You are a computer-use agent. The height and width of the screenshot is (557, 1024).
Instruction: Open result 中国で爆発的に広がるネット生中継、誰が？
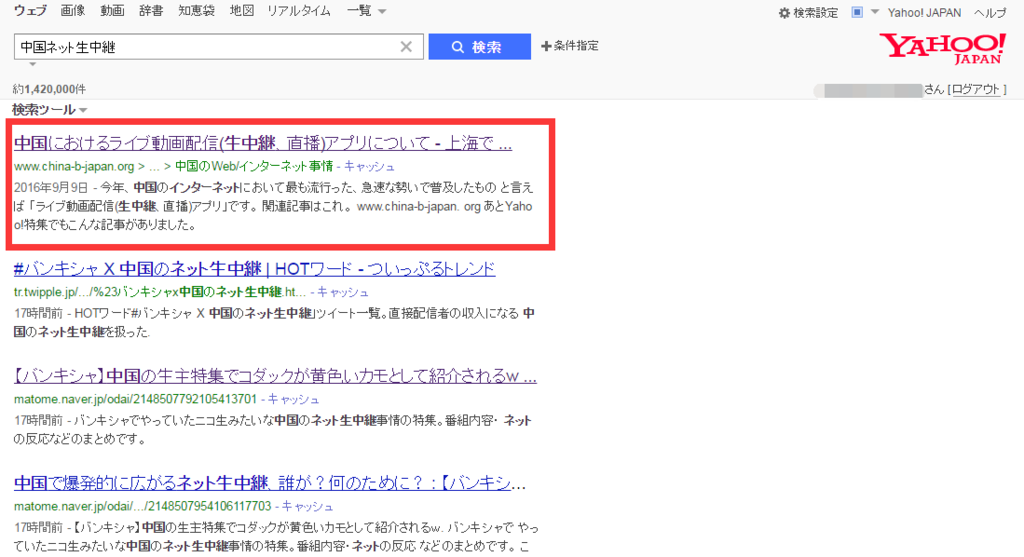pos(270,483)
